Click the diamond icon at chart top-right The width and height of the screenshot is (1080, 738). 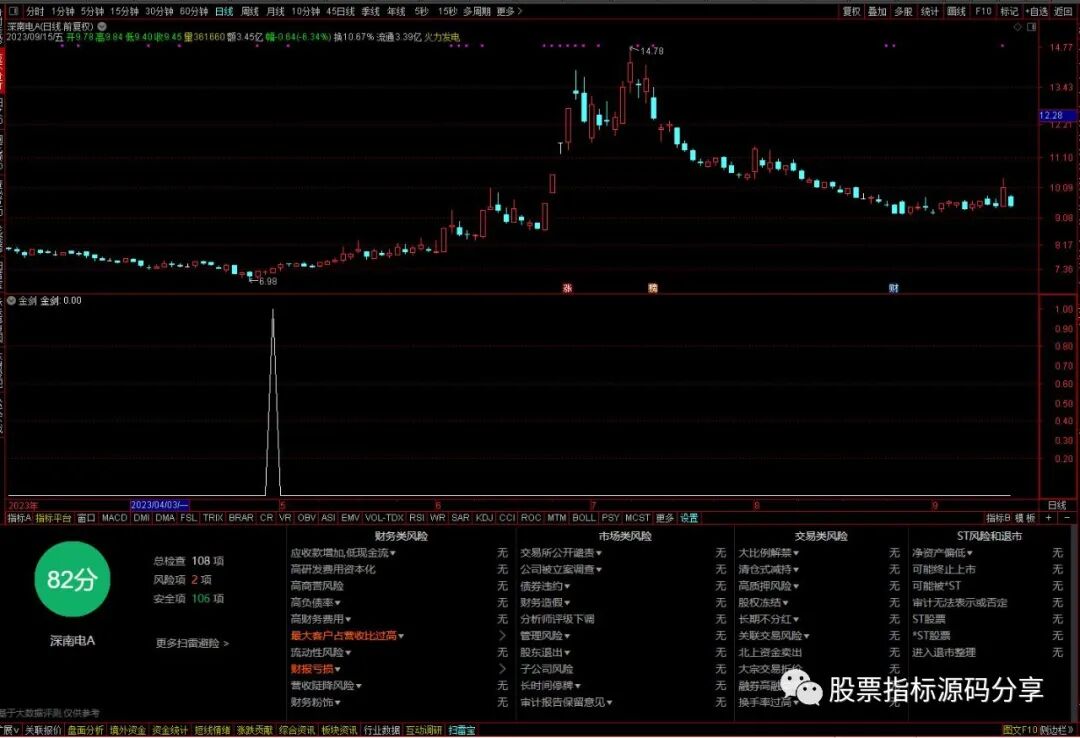(x=1017, y=27)
